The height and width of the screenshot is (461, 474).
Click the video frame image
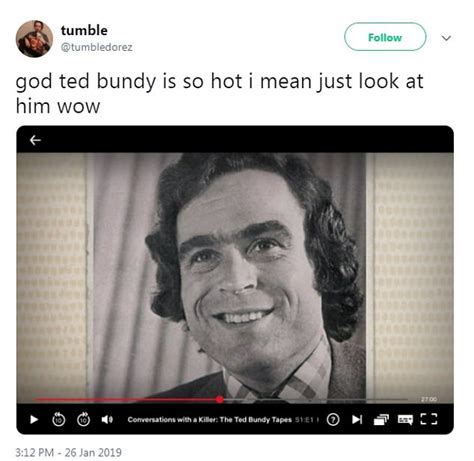(235, 277)
